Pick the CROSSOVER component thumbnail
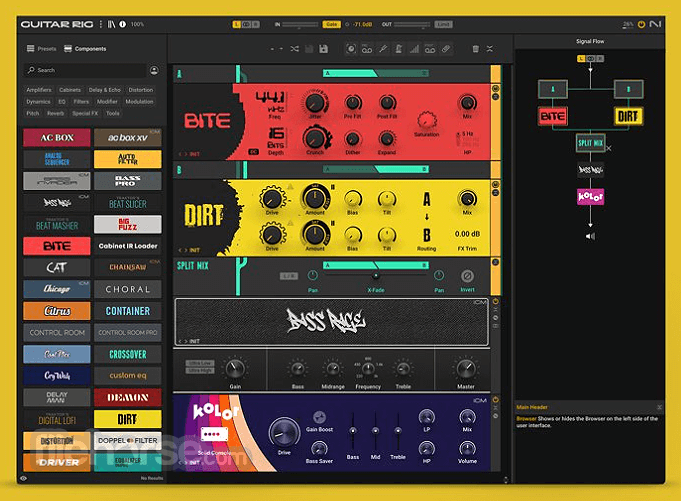681x501 pixels. point(128,354)
